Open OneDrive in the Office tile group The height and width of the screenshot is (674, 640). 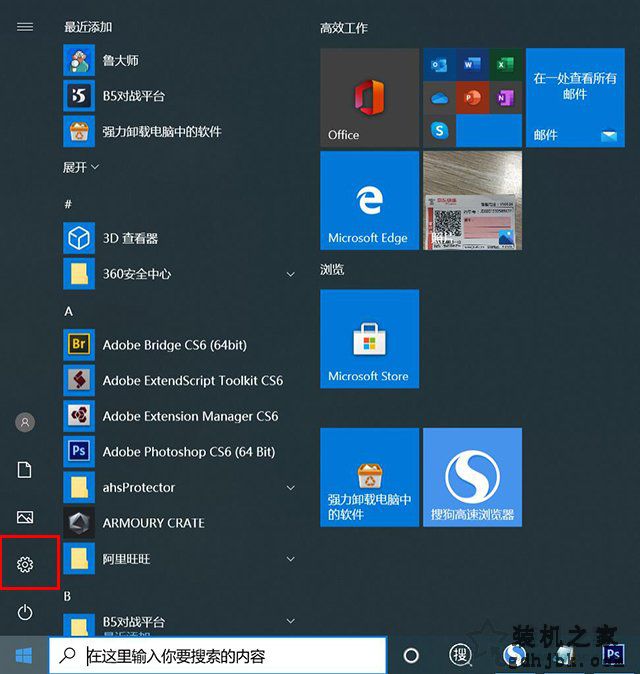[439, 98]
